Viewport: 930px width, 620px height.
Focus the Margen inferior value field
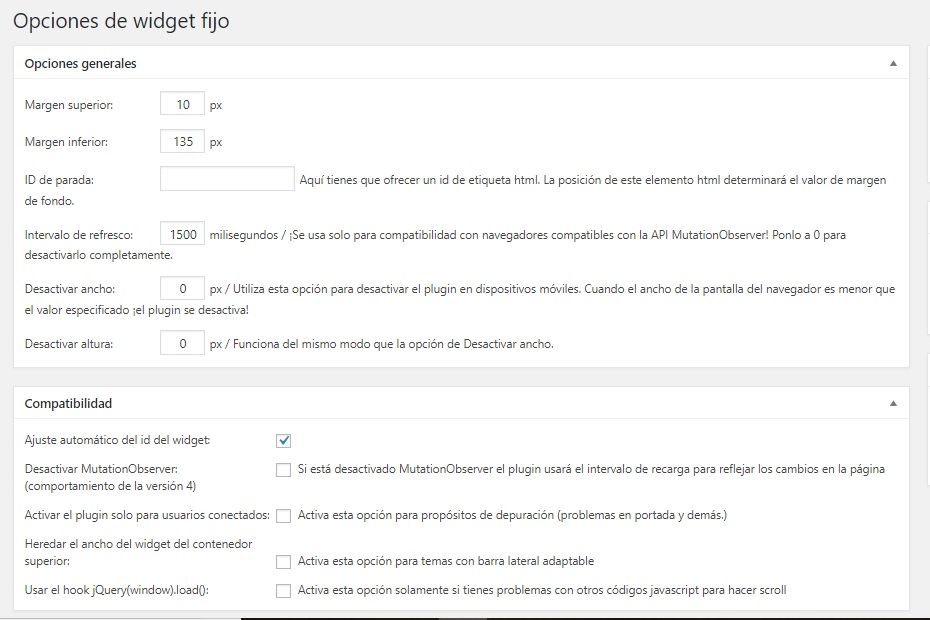(x=182, y=141)
